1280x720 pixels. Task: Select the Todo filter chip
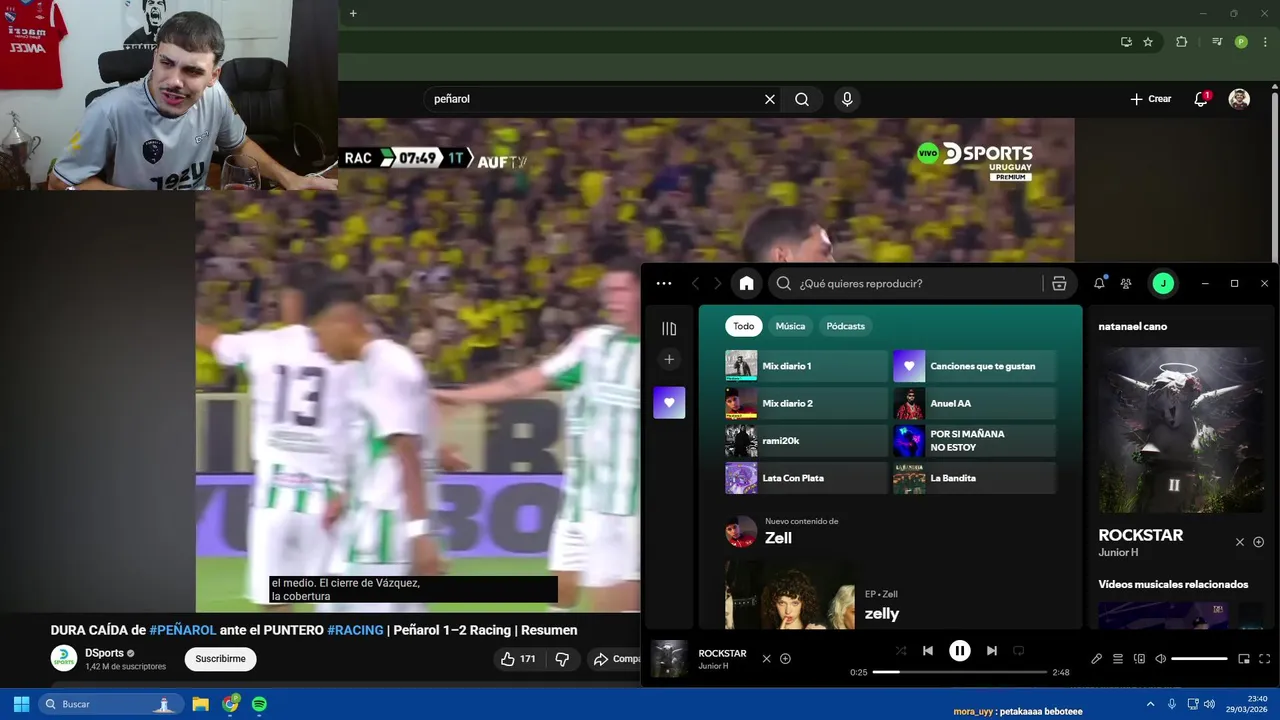[744, 326]
